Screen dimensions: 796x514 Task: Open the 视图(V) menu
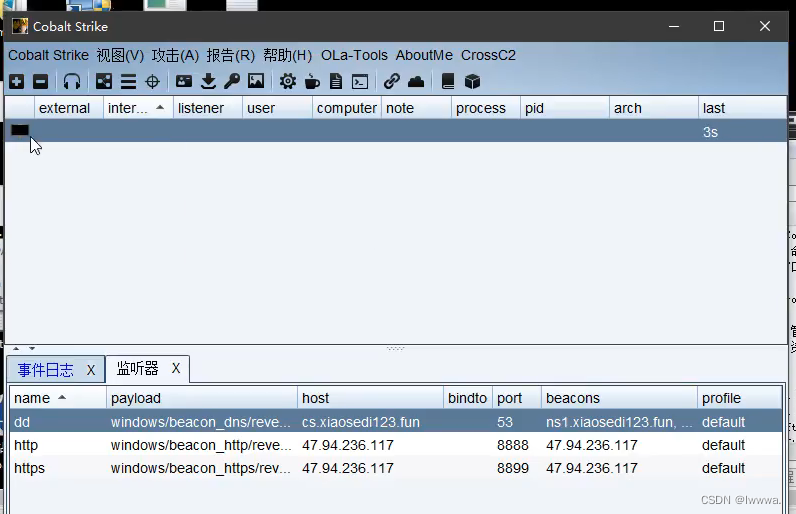tap(120, 55)
